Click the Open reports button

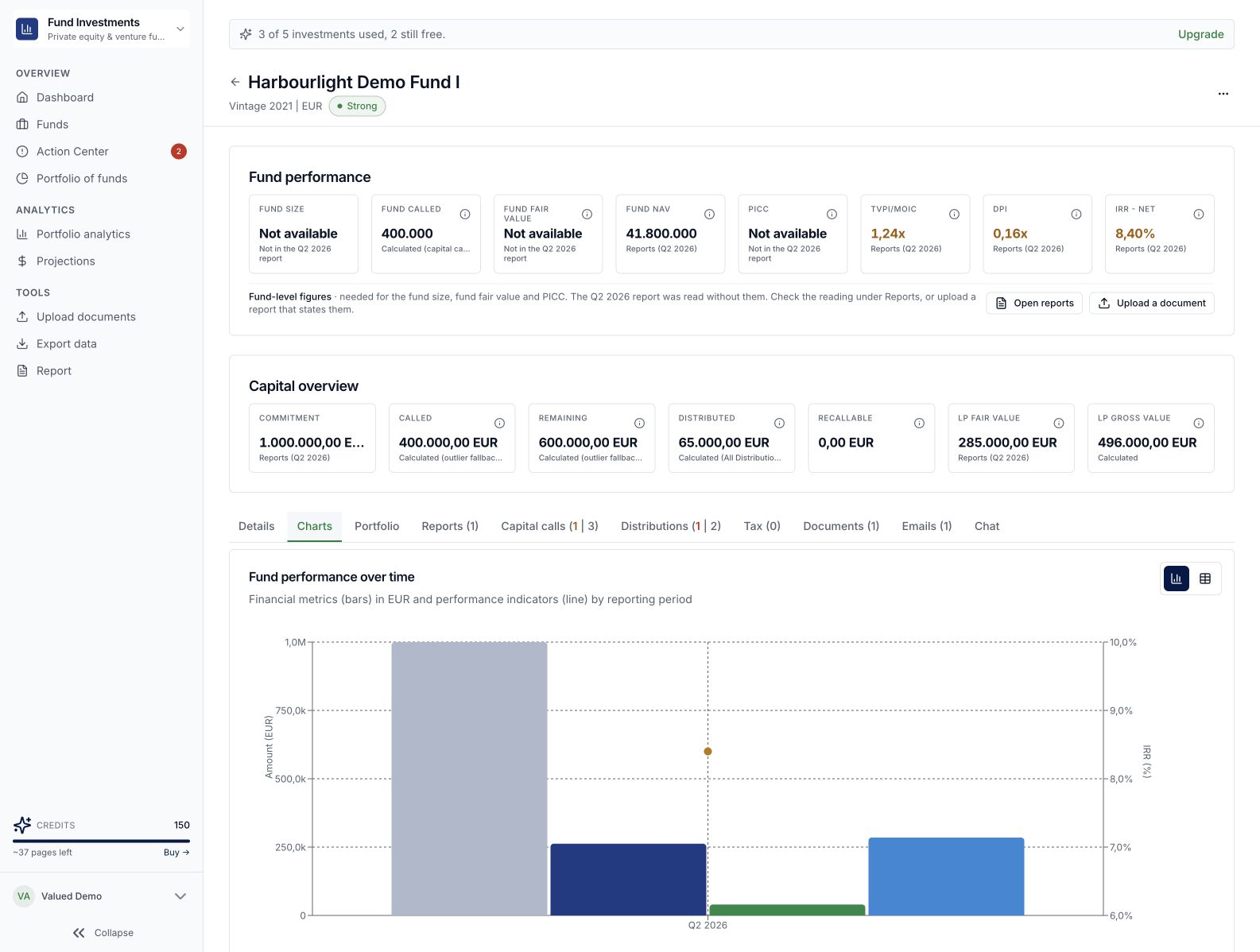click(x=1034, y=303)
